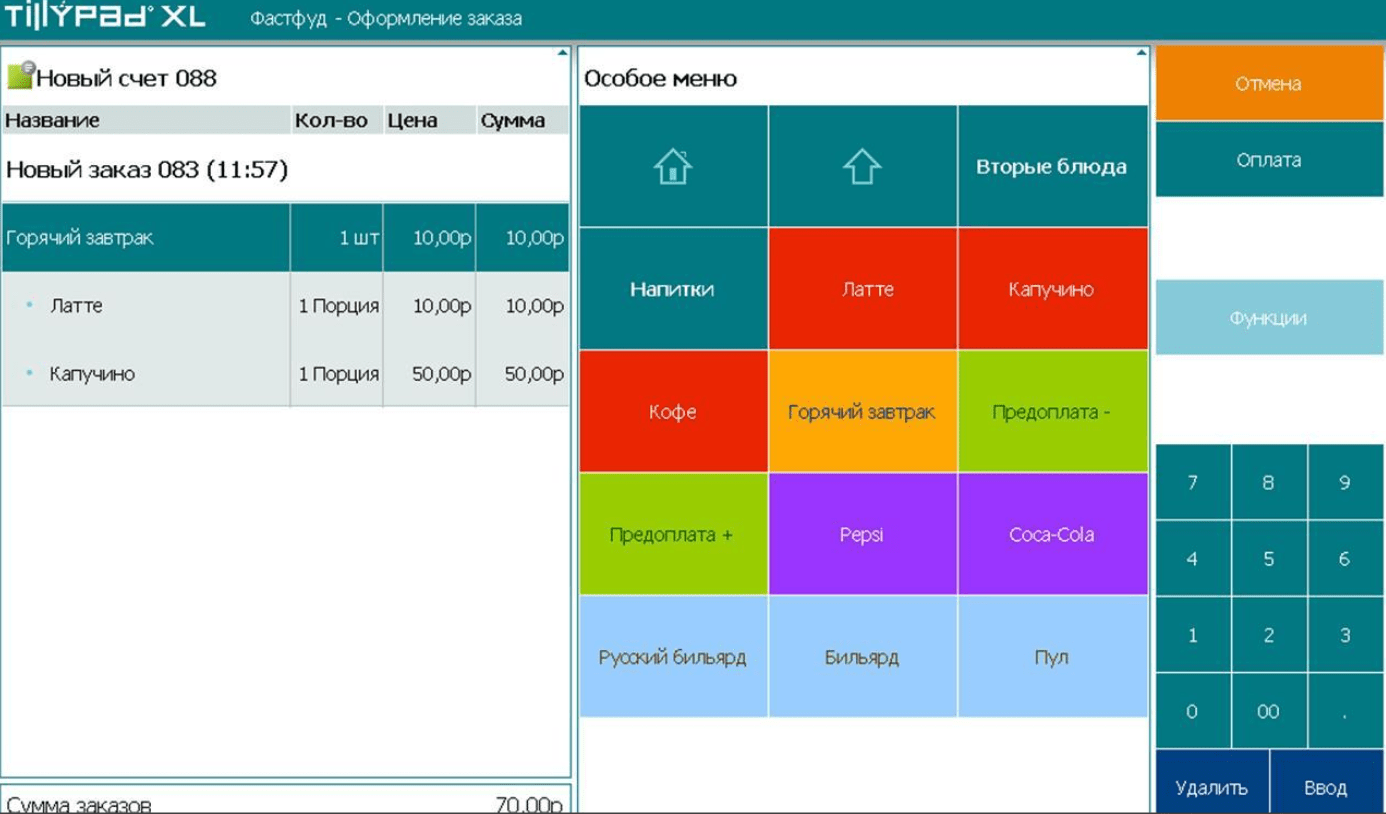Apply Предоплата + to the bill
This screenshot has width=1386, height=814.
pos(671,534)
